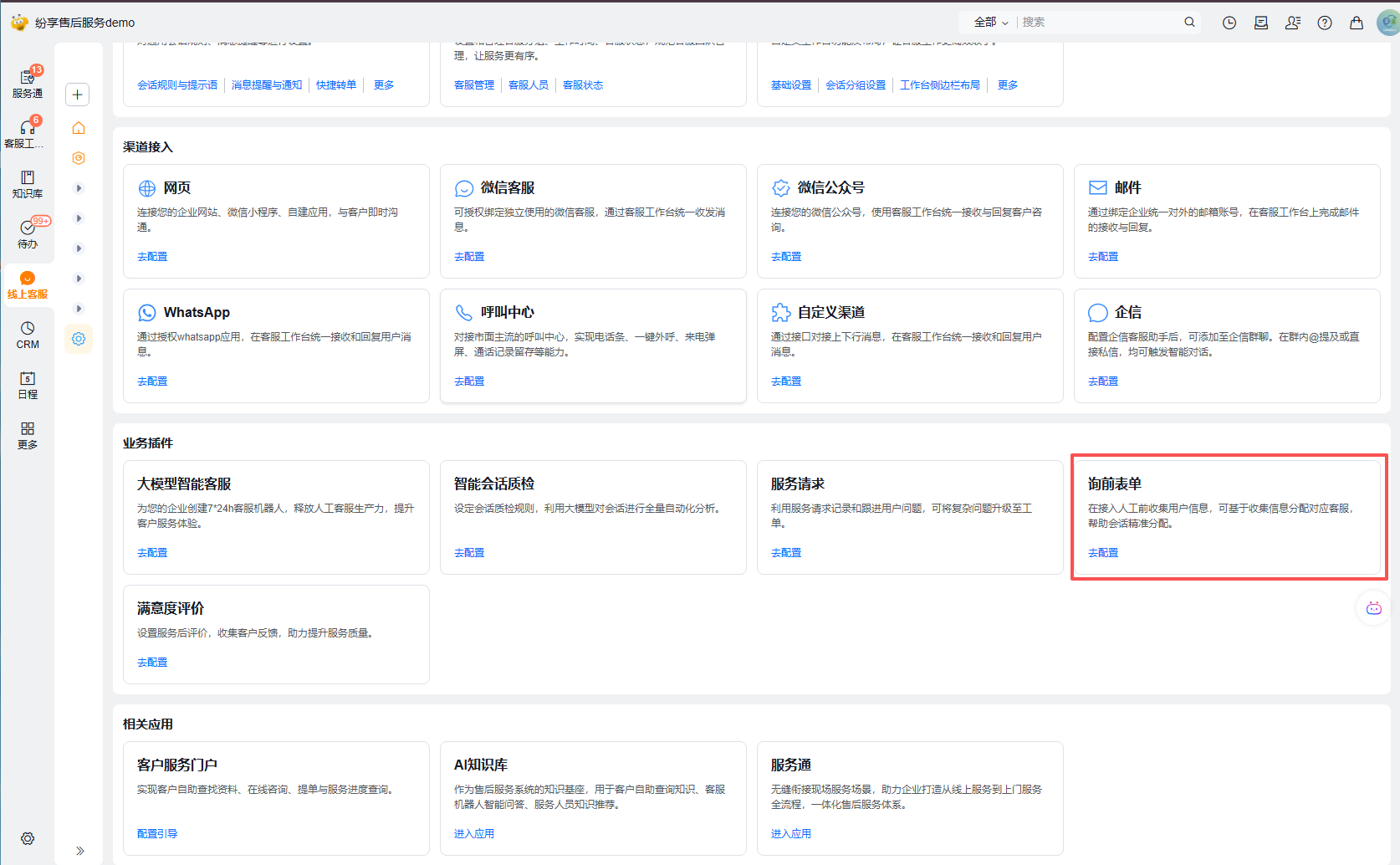The width and height of the screenshot is (1400, 865).
Task: Click 去配置 on the 询前表单 card
Action: [1103, 553]
